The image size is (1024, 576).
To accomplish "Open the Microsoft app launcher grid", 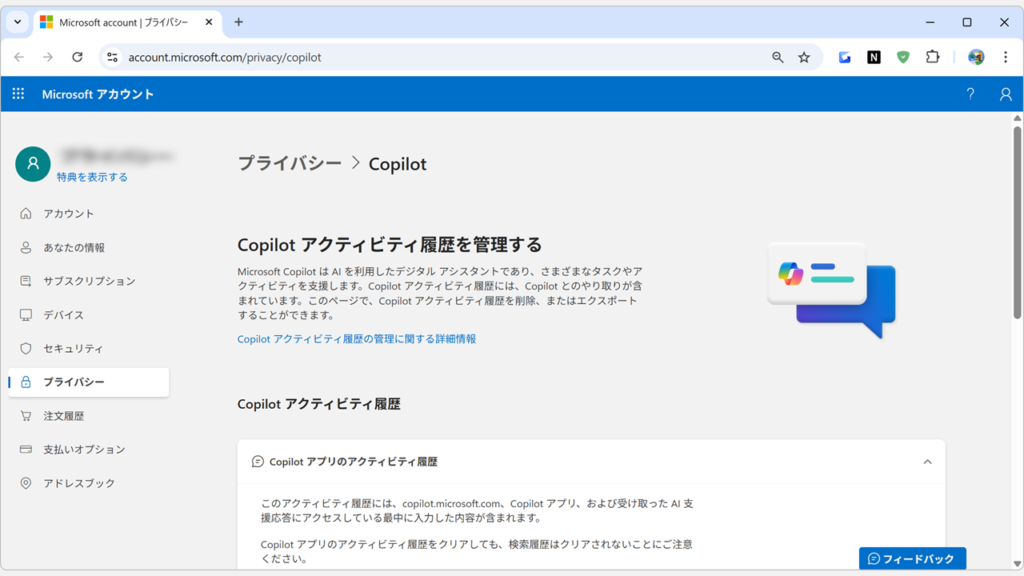I will pos(18,94).
